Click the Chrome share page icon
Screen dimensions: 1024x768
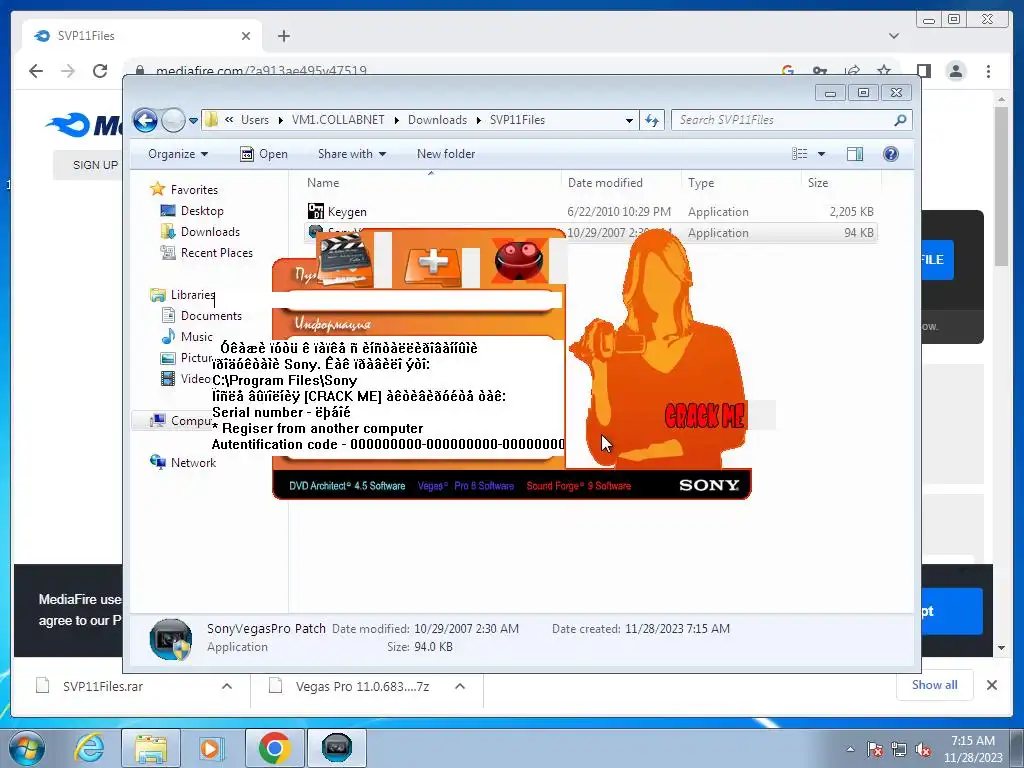pyautogui.click(x=852, y=71)
